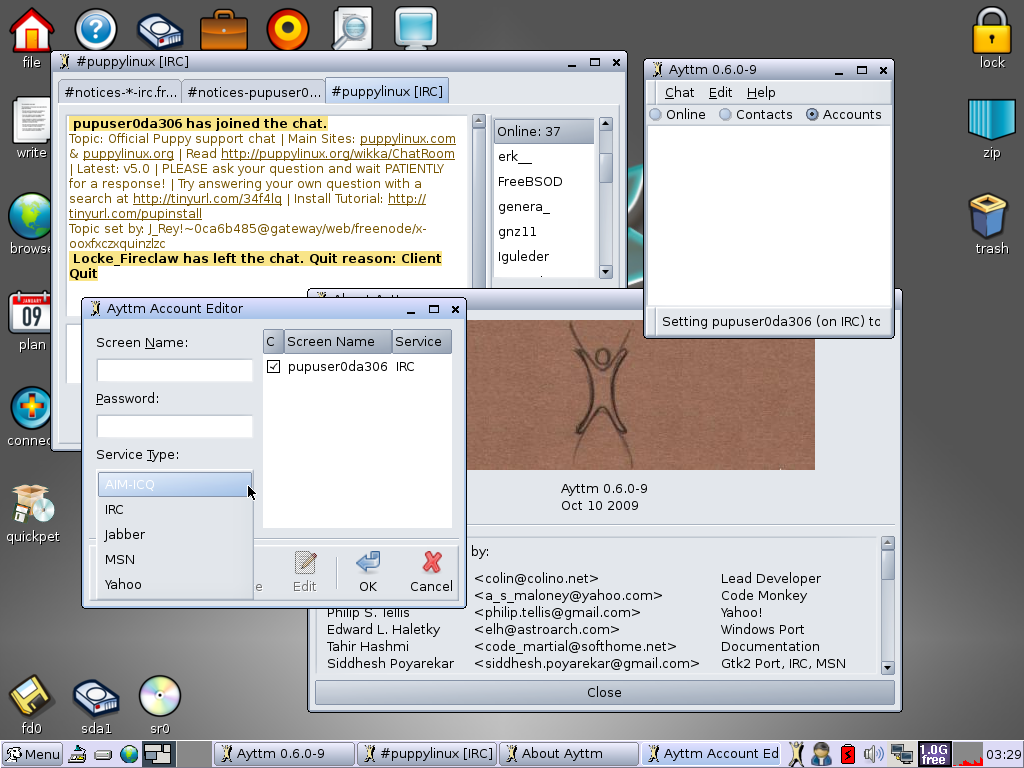The width and height of the screenshot is (1024, 768).
Task: Choose Yahoo in Service Type list
Action: pyautogui.click(x=175, y=584)
